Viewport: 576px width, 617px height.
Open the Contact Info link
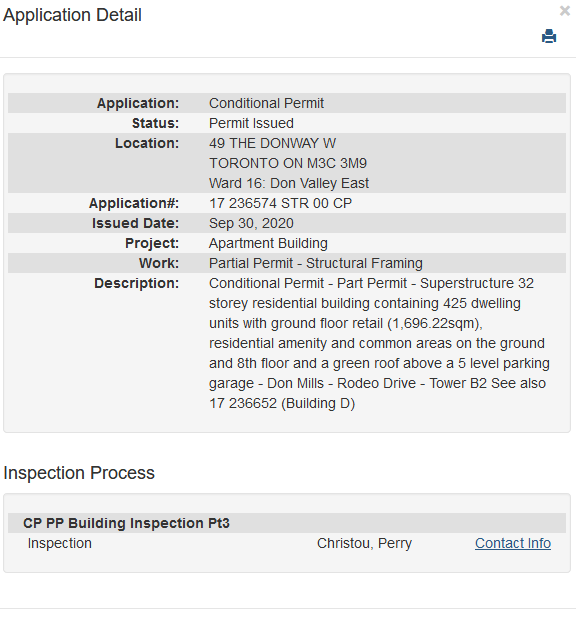pyautogui.click(x=513, y=543)
